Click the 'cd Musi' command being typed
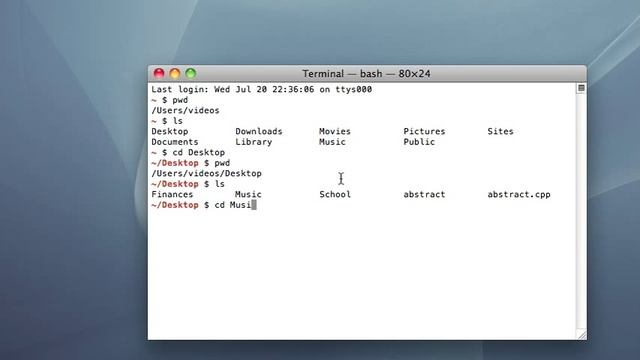The height and width of the screenshot is (360, 640). (x=233, y=205)
